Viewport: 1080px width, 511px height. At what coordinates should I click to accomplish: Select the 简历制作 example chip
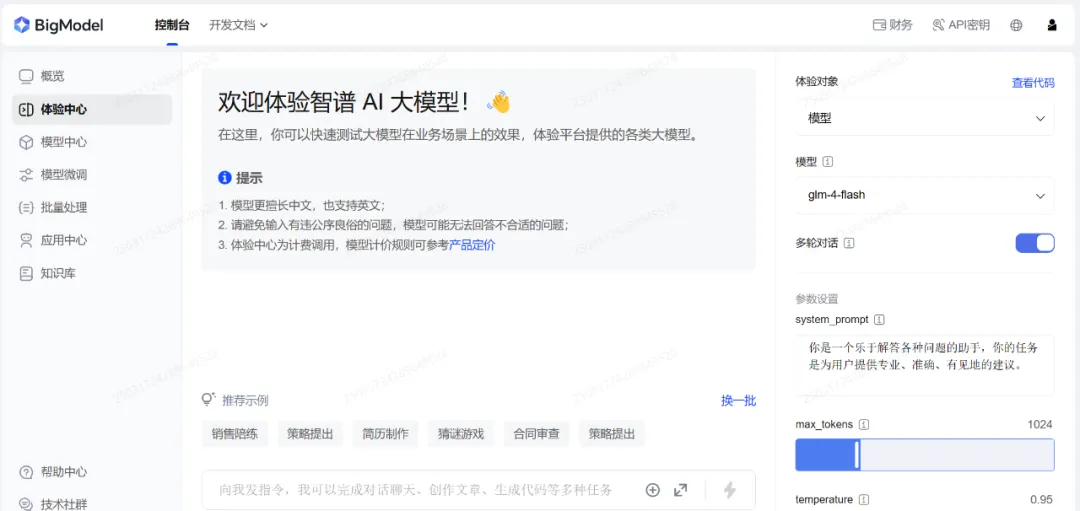[x=386, y=434]
